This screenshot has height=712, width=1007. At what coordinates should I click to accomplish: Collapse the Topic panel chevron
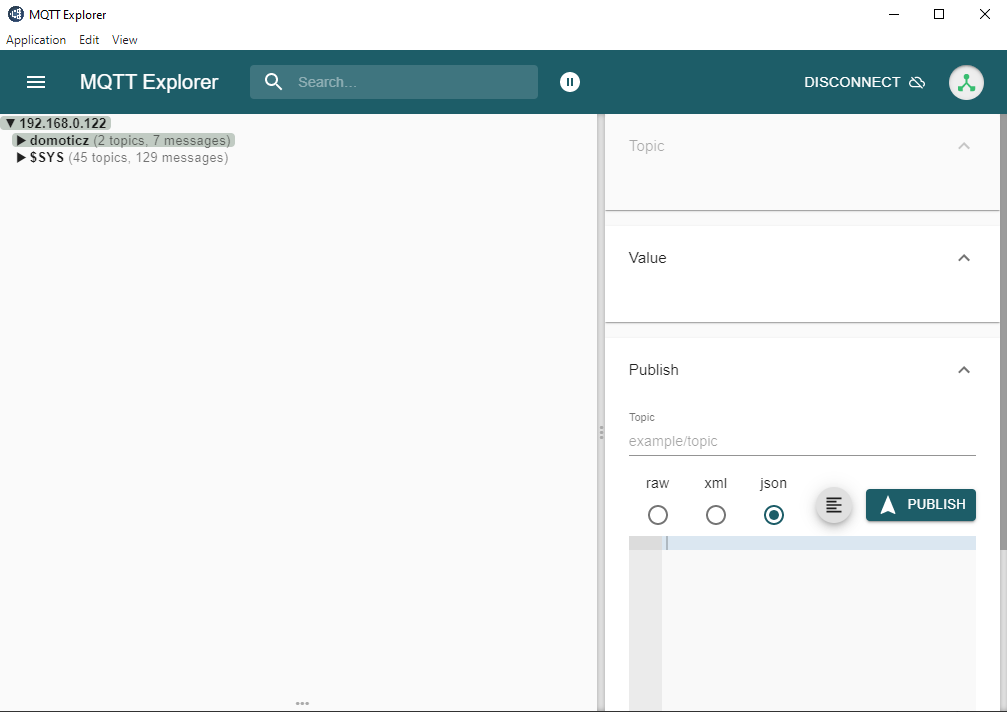(963, 146)
